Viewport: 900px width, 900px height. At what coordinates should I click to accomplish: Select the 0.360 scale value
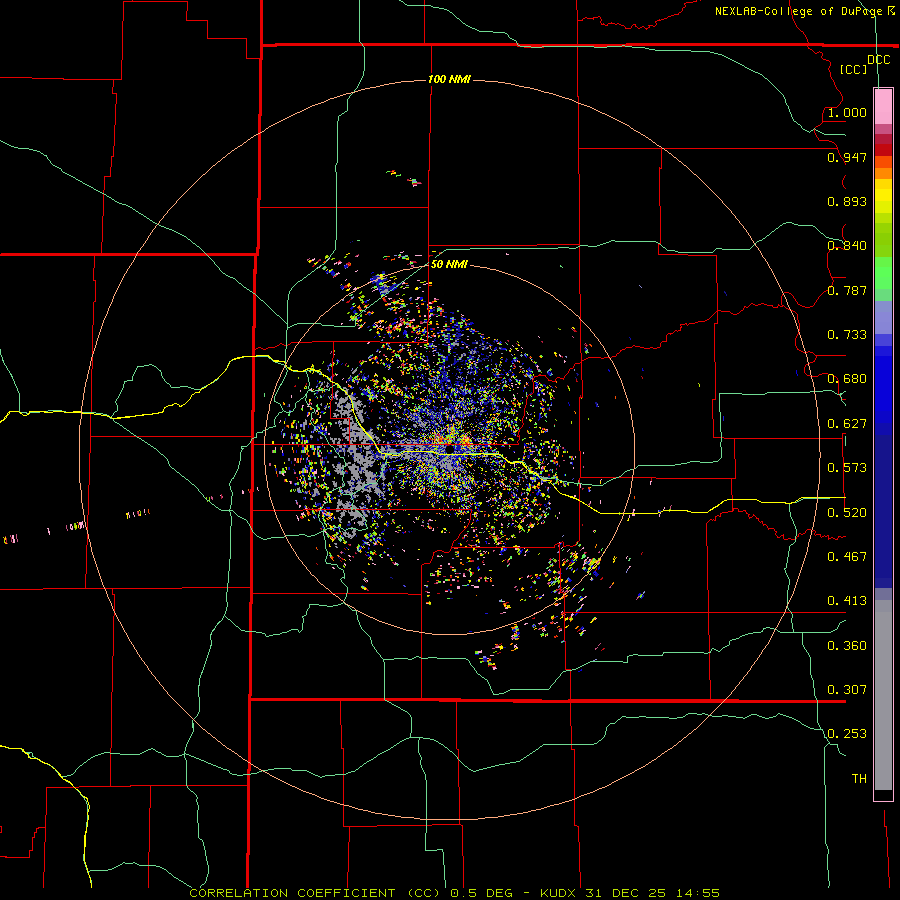[847, 646]
